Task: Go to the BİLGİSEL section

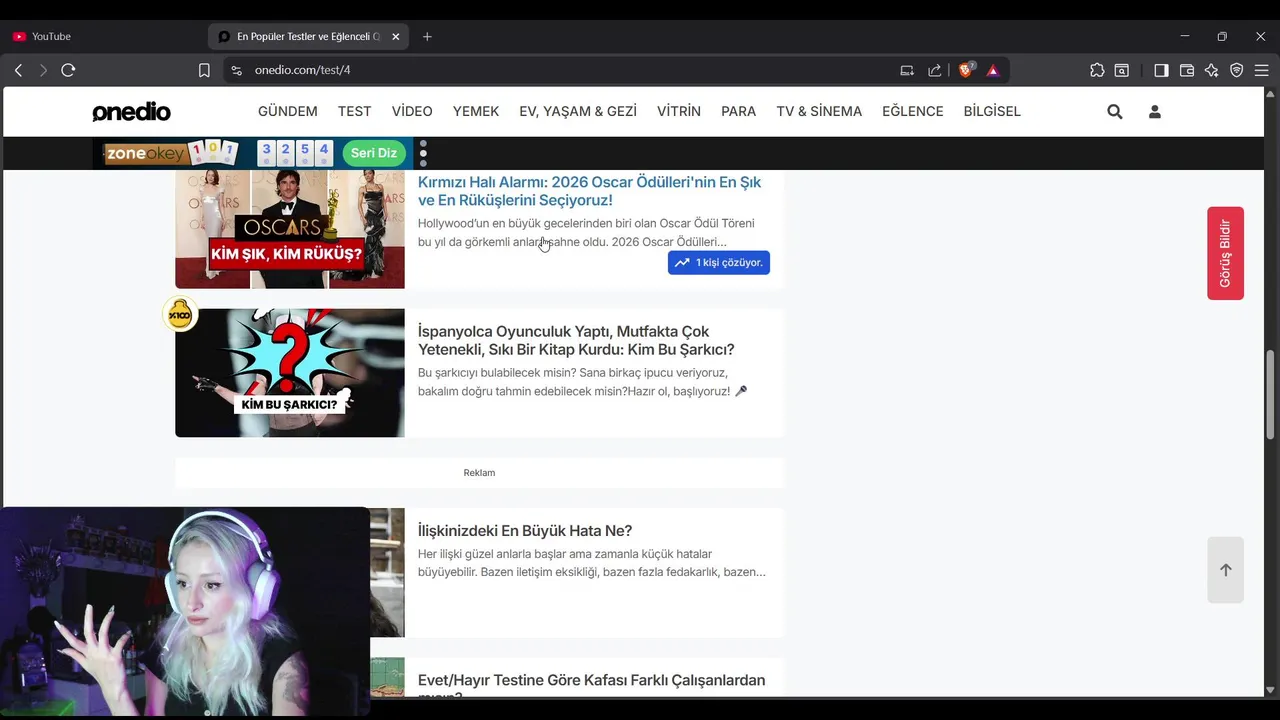Action: tap(992, 111)
